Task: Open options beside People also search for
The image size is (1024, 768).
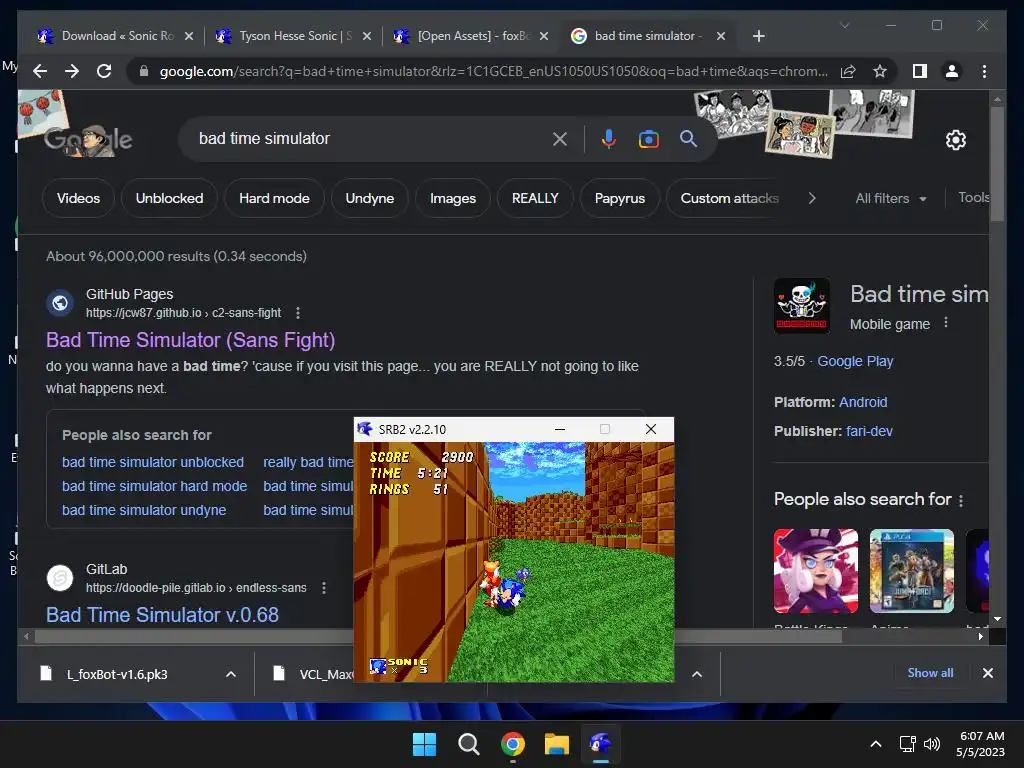Action: tap(961, 500)
